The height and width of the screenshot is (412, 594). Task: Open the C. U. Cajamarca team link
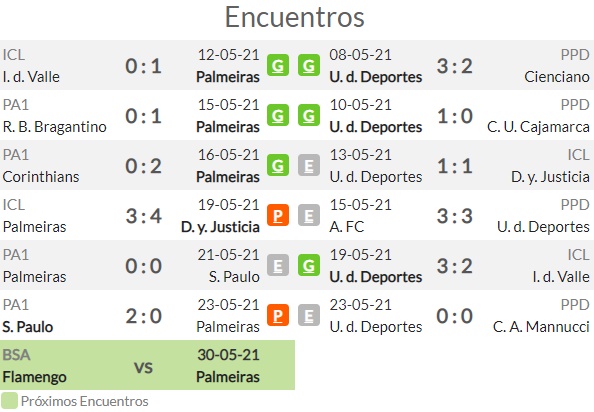click(538, 127)
